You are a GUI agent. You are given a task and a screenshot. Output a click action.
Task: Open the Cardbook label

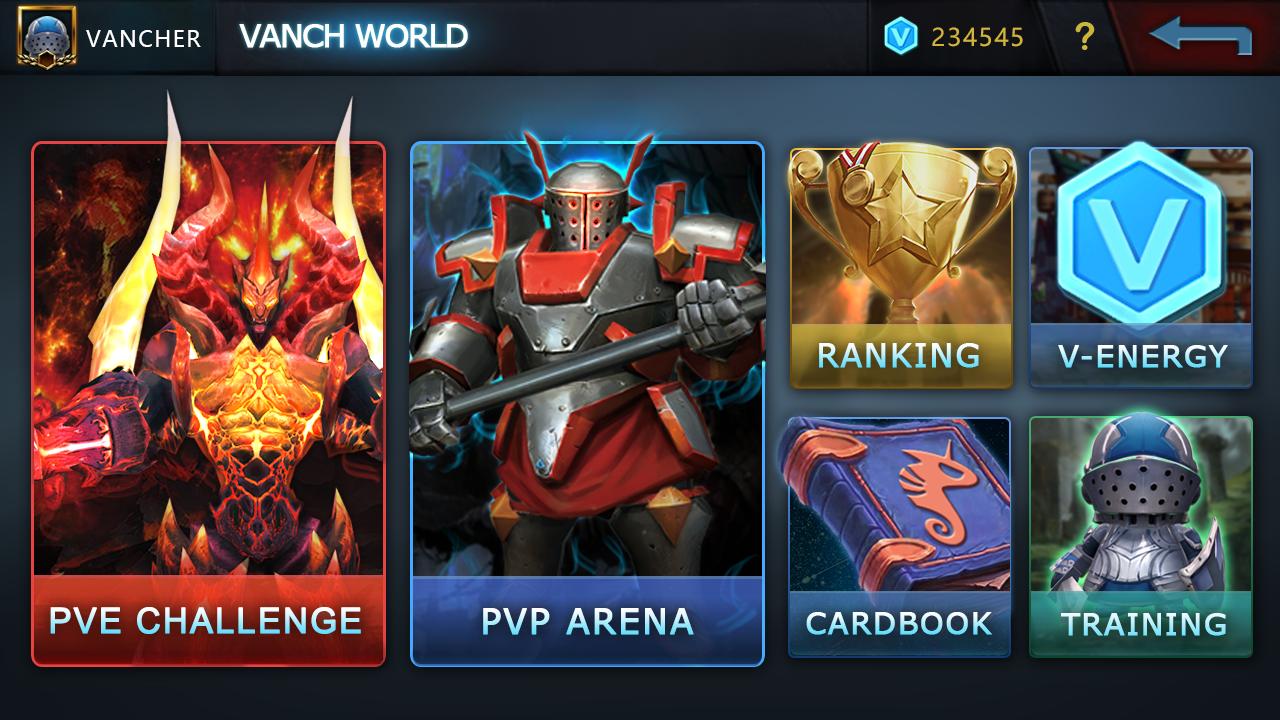pyautogui.click(x=899, y=623)
